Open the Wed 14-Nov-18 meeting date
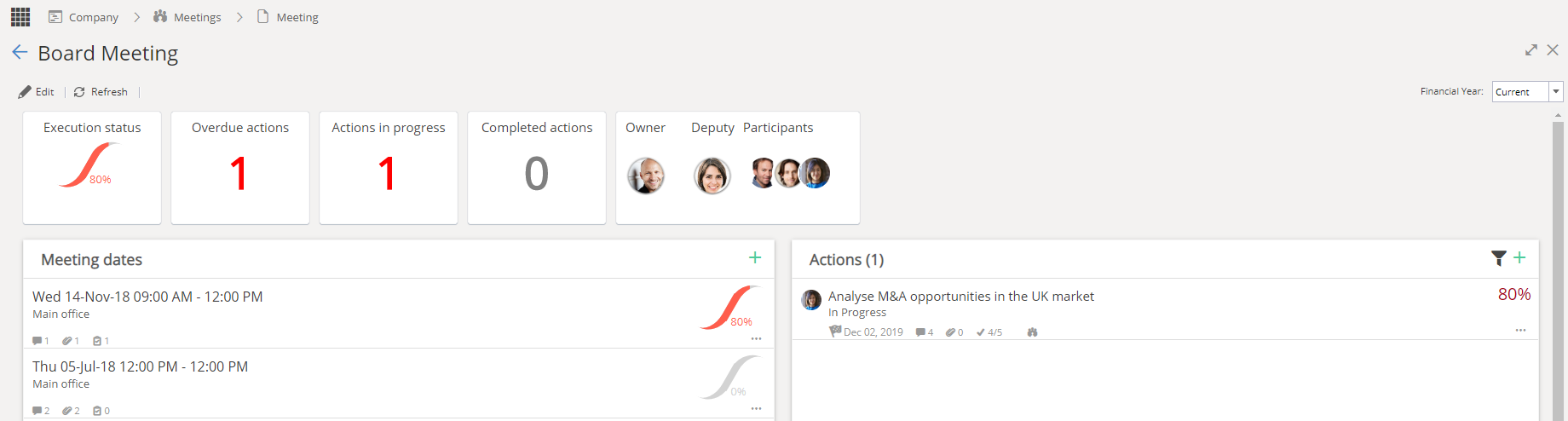Viewport: 1568px width, 421px height. (147, 297)
